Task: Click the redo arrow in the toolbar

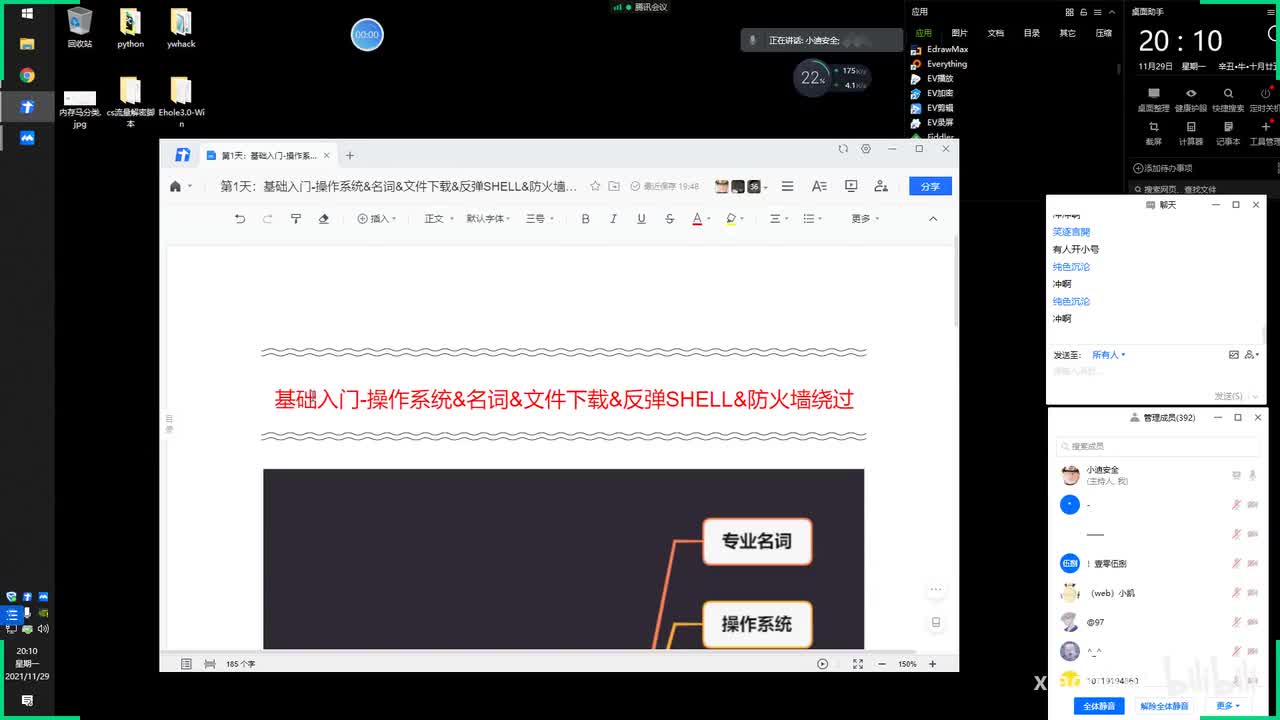Action: click(267, 218)
